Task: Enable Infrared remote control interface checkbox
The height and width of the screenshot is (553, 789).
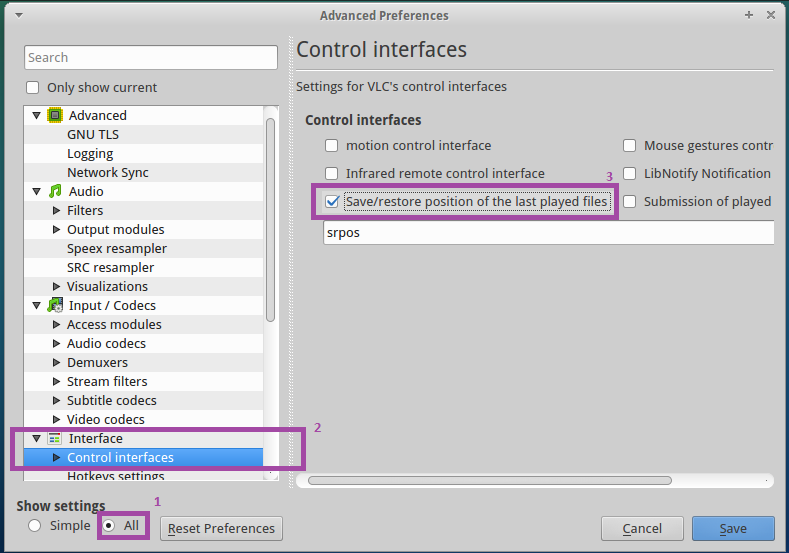Action: click(x=332, y=174)
